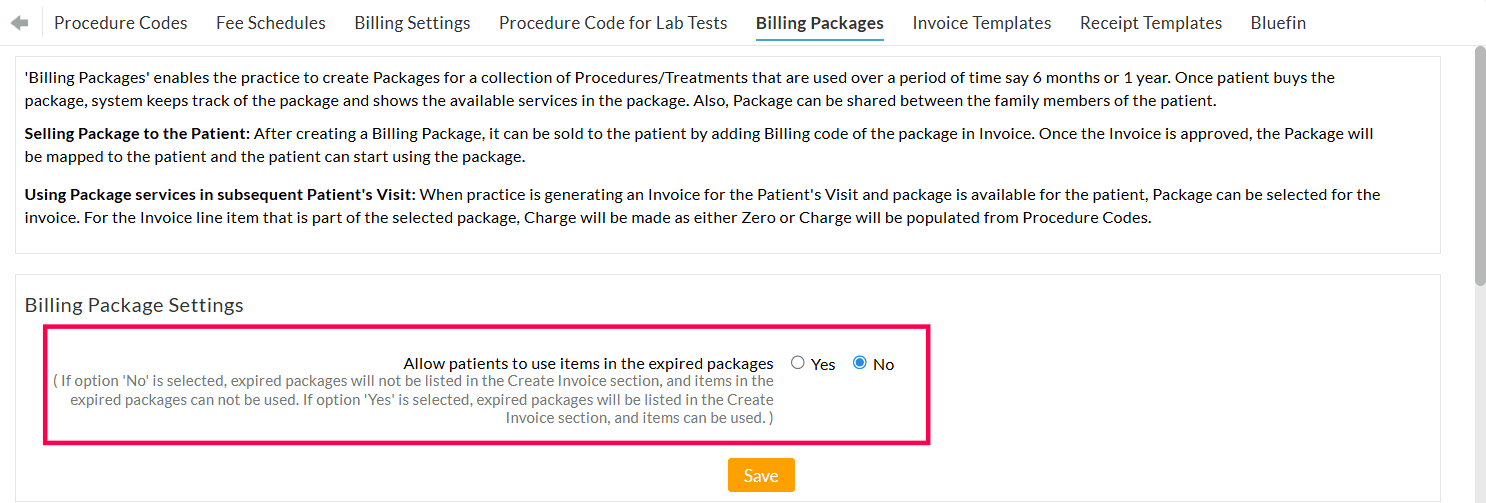
Task: Click the gray help note about option 'No'
Action: [420, 399]
